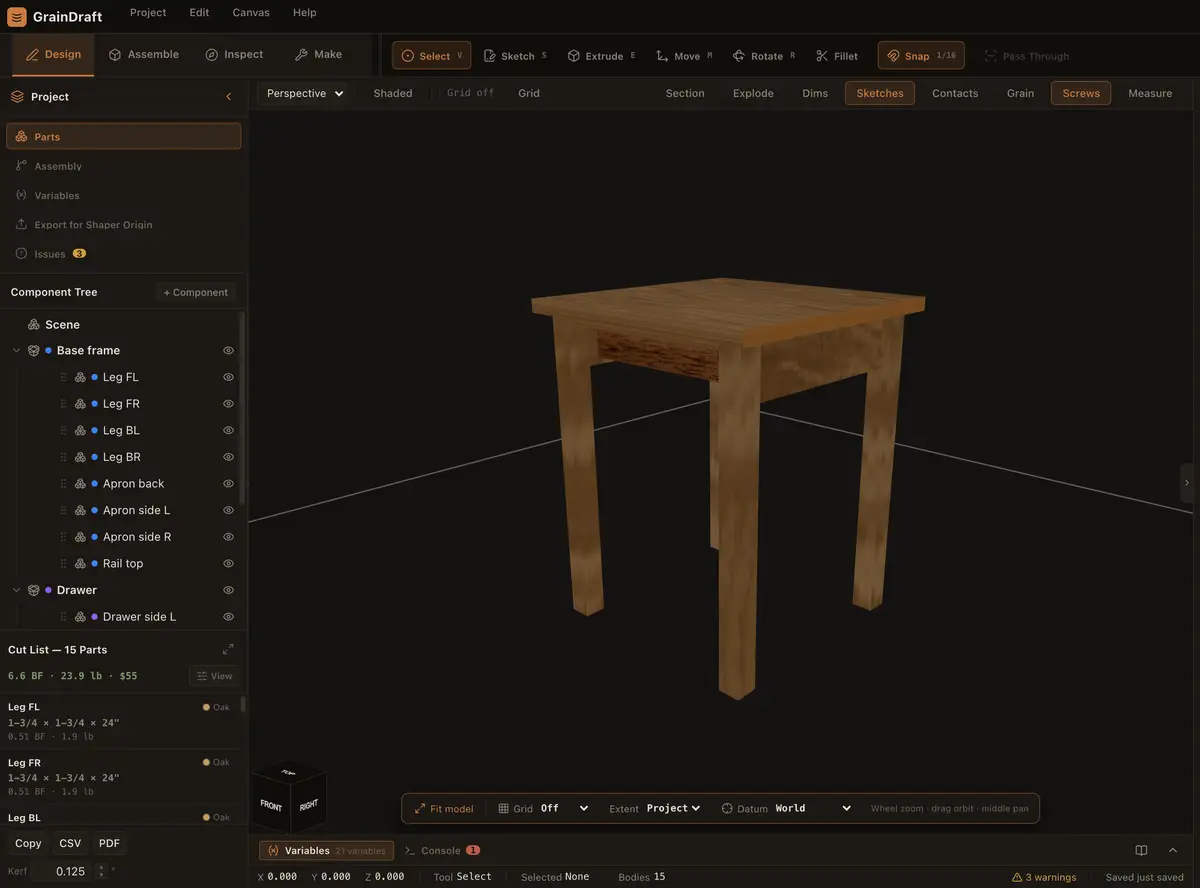The height and width of the screenshot is (888, 1200).
Task: Switch to the Inspect tab
Action: (x=234, y=54)
